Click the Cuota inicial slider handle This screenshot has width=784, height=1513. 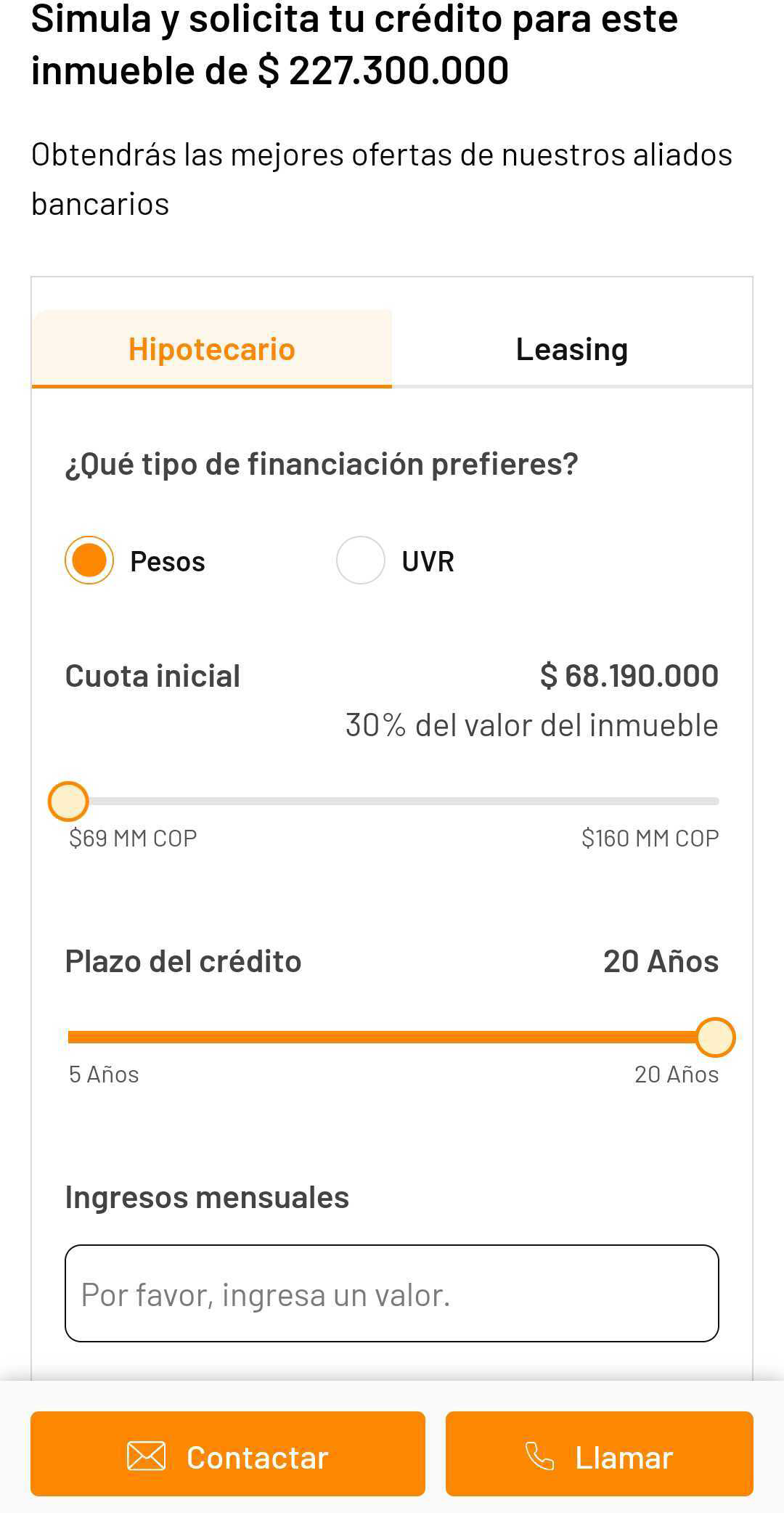click(68, 802)
